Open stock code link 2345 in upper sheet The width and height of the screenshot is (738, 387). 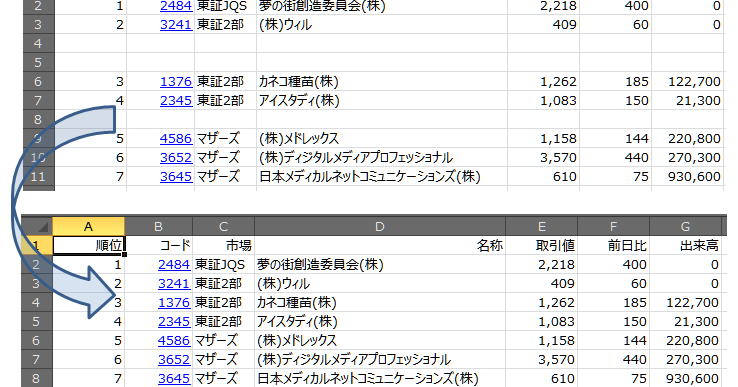pos(176,100)
